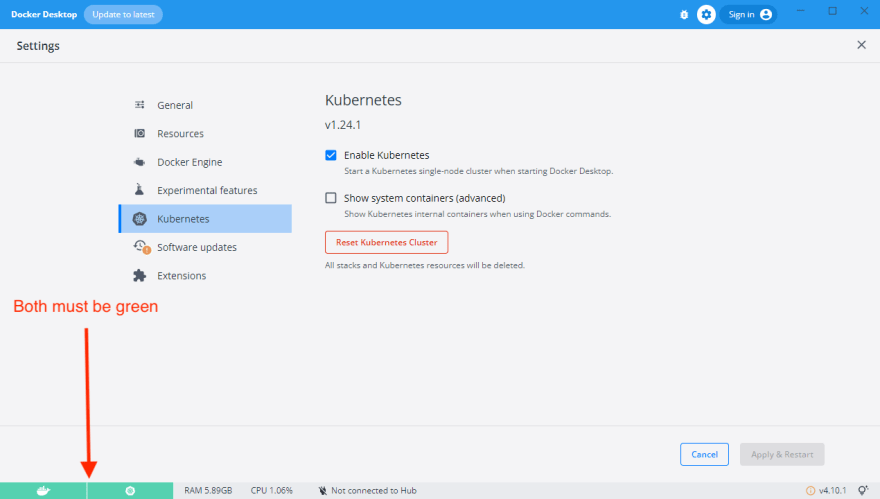The image size is (880, 499).
Task: Check Show system containers (advanced)
Action: pos(331,198)
